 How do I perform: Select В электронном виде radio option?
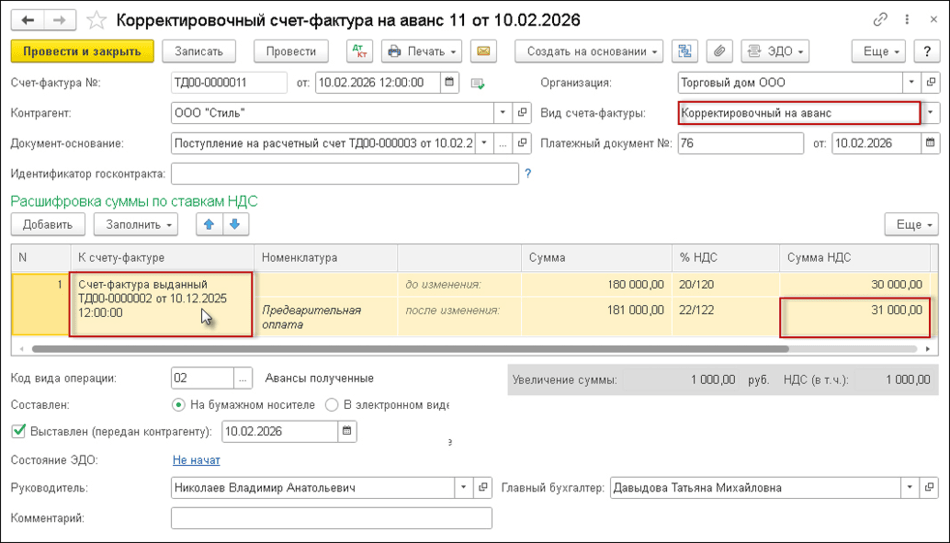333,405
